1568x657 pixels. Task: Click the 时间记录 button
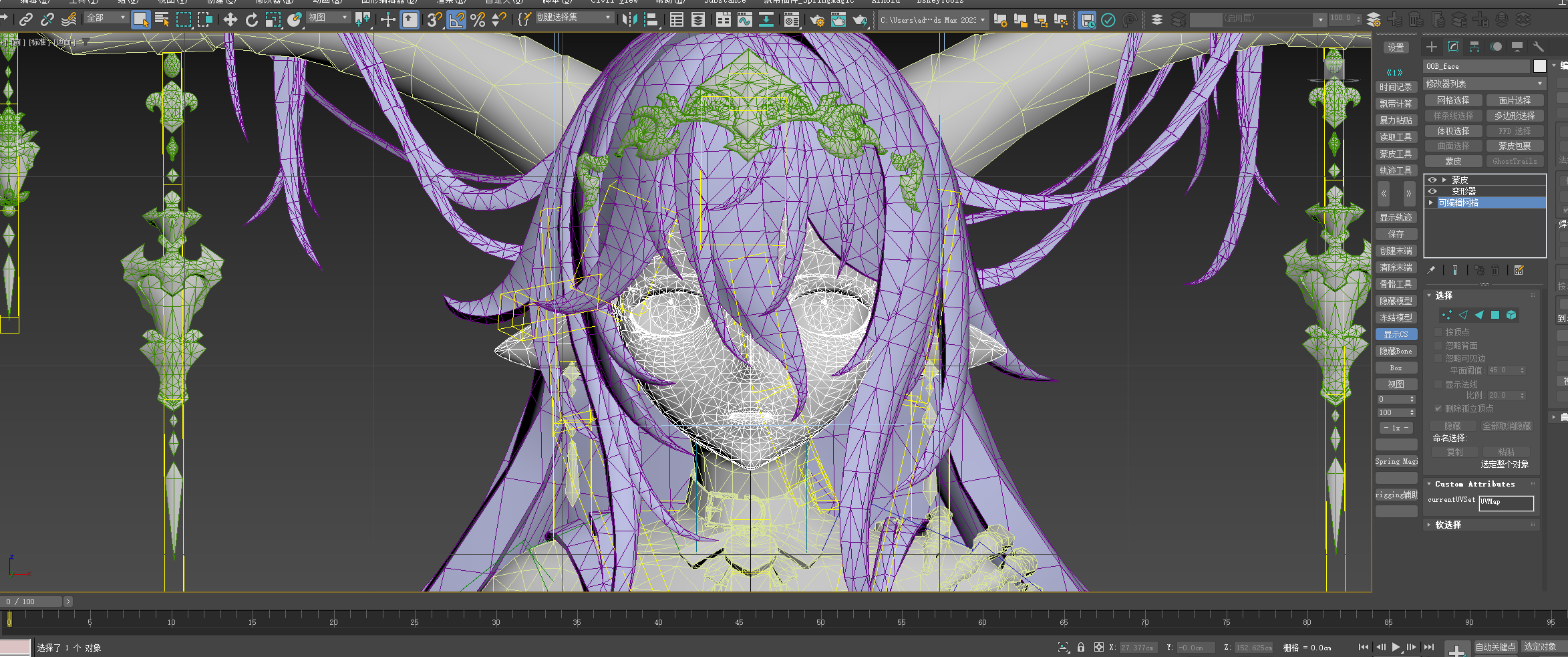1396,87
